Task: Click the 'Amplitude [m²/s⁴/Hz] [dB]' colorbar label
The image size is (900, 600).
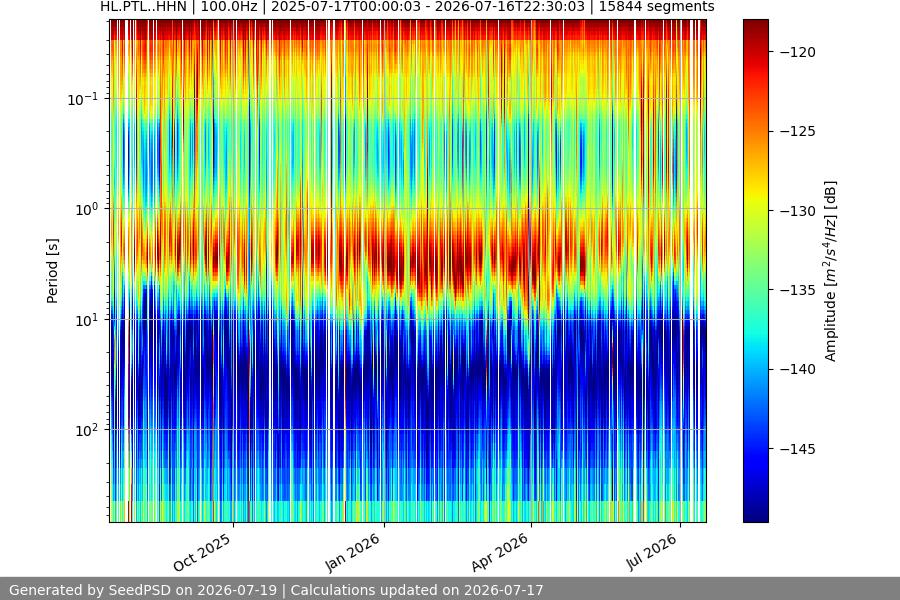Action: click(831, 271)
